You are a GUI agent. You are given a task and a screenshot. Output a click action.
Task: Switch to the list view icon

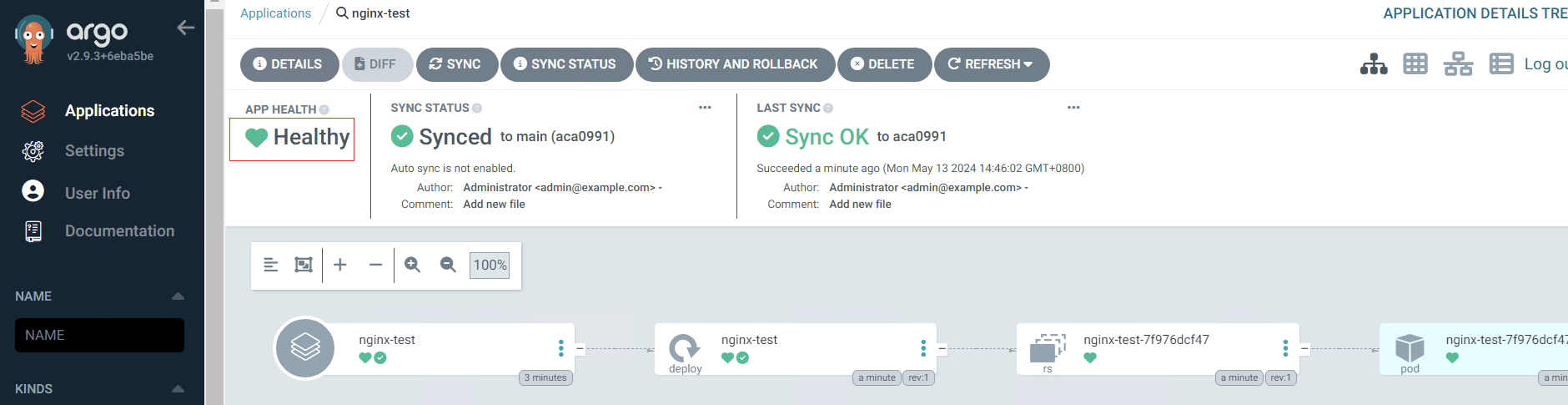[1501, 64]
